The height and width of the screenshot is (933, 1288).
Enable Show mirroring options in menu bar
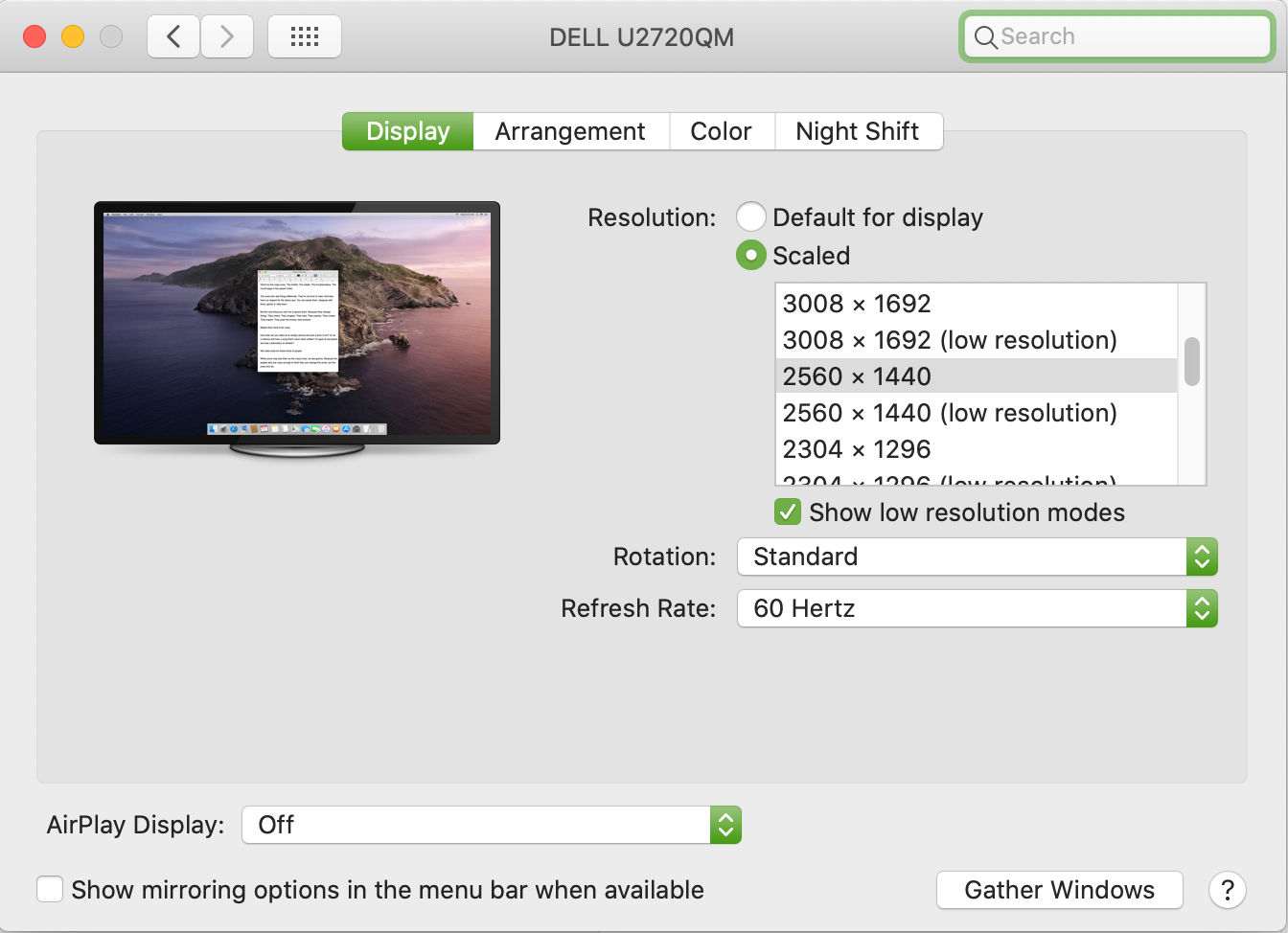[x=50, y=889]
